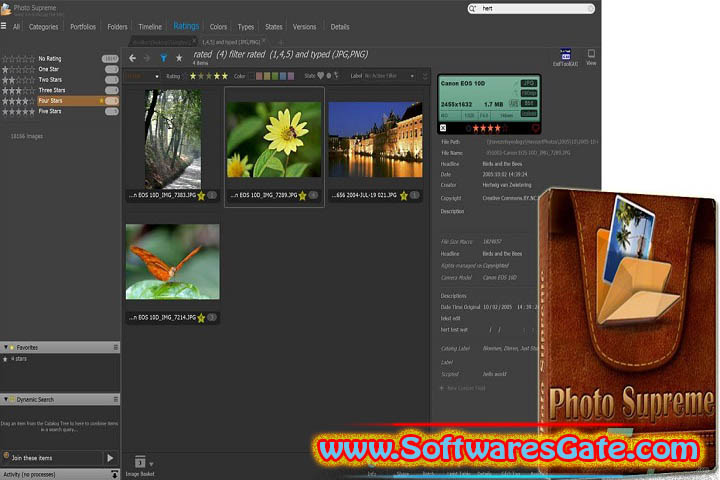The width and height of the screenshot is (720, 480).
Task: Click the Photo Supreme app logo
Action: point(6,9)
